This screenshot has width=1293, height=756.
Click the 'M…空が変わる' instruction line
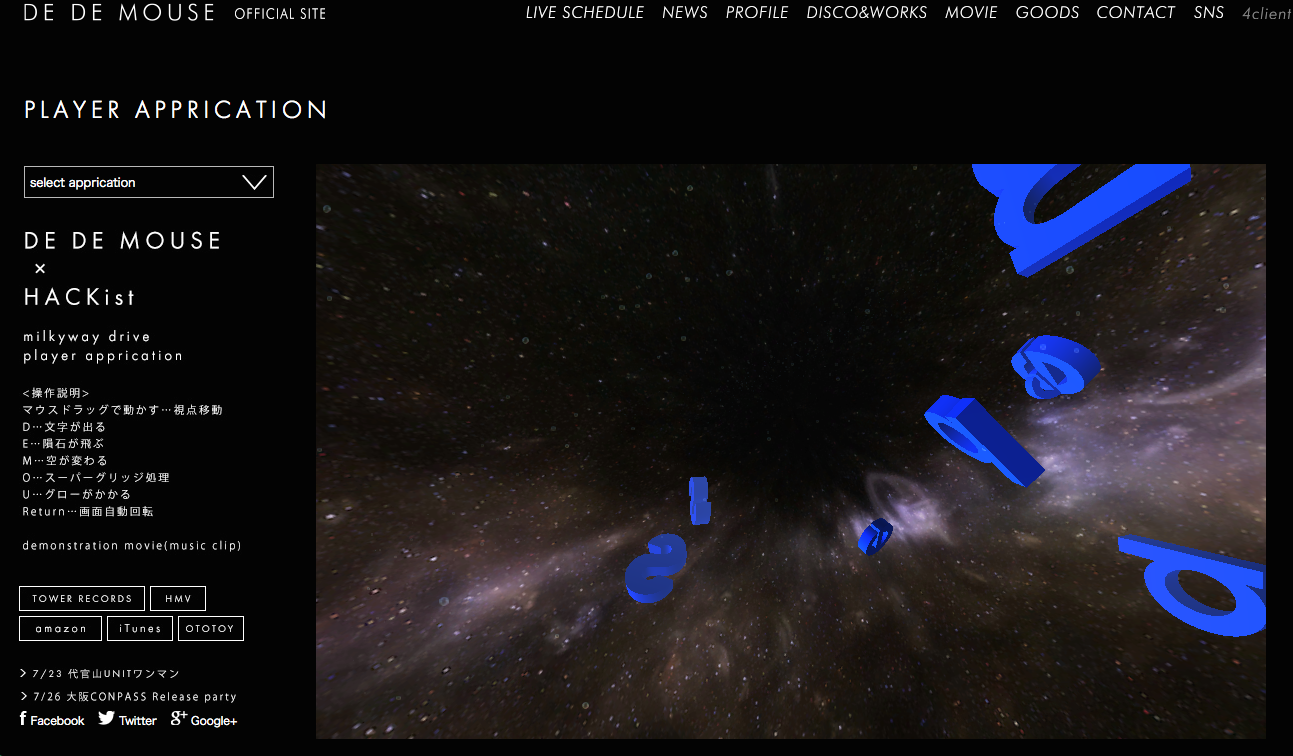click(x=65, y=461)
